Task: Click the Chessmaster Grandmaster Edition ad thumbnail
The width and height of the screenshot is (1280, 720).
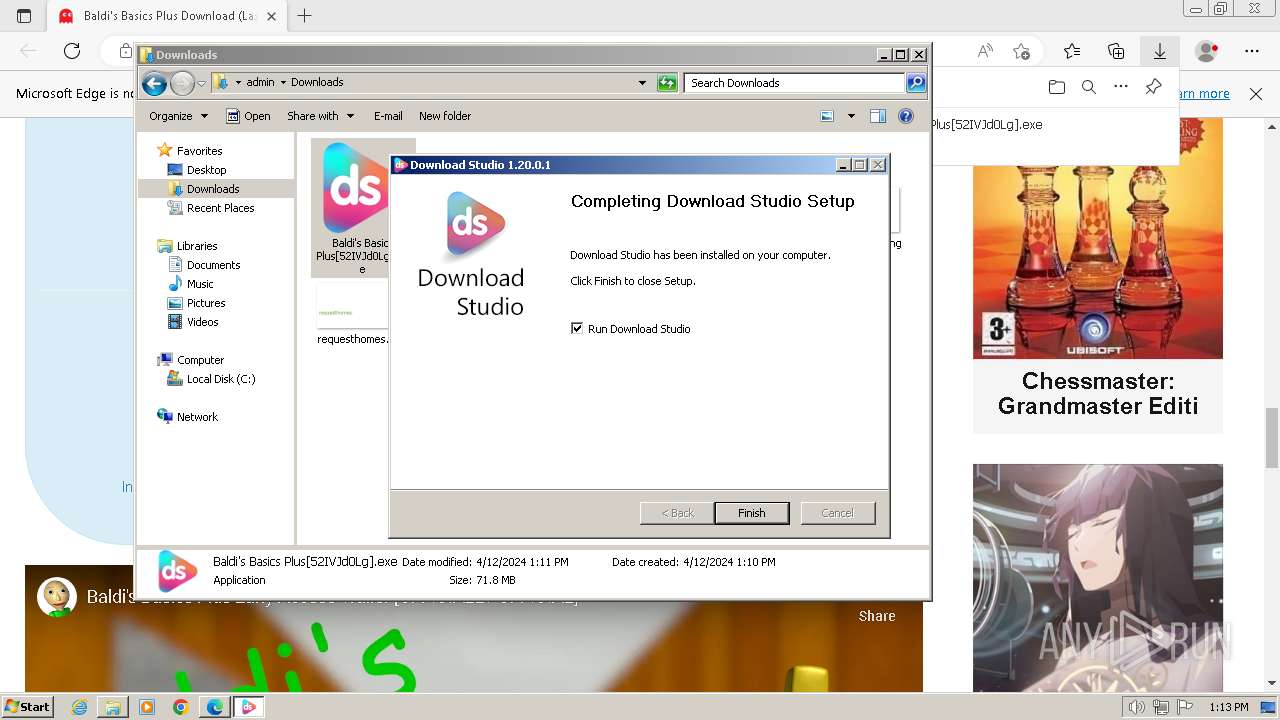Action: (x=1098, y=238)
